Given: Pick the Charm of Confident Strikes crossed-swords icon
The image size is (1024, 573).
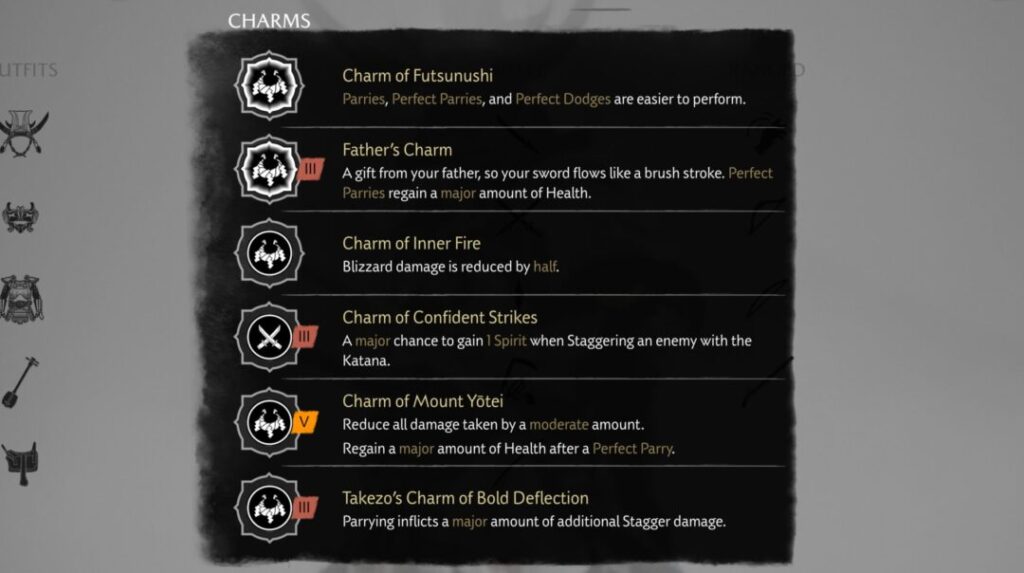Looking at the screenshot, I should (x=269, y=337).
